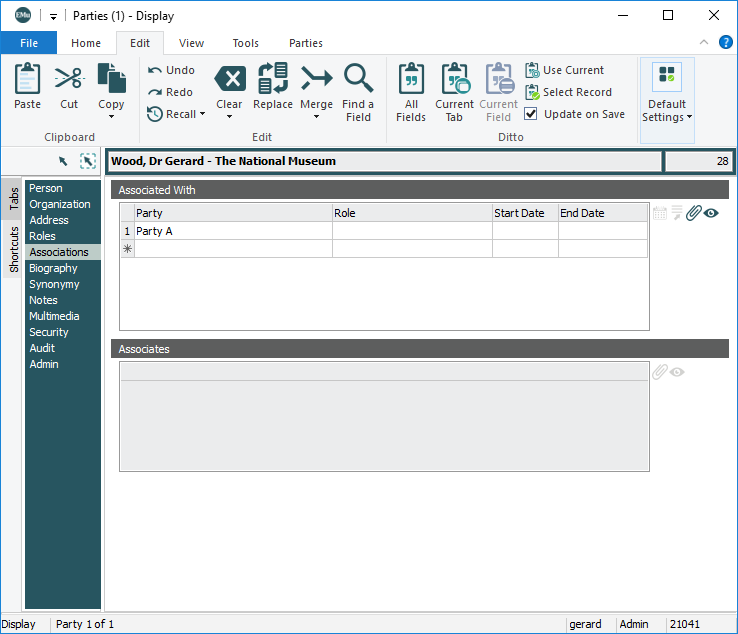Click the help question mark icon
Screen dimensions: 738x634
pos(726,42)
